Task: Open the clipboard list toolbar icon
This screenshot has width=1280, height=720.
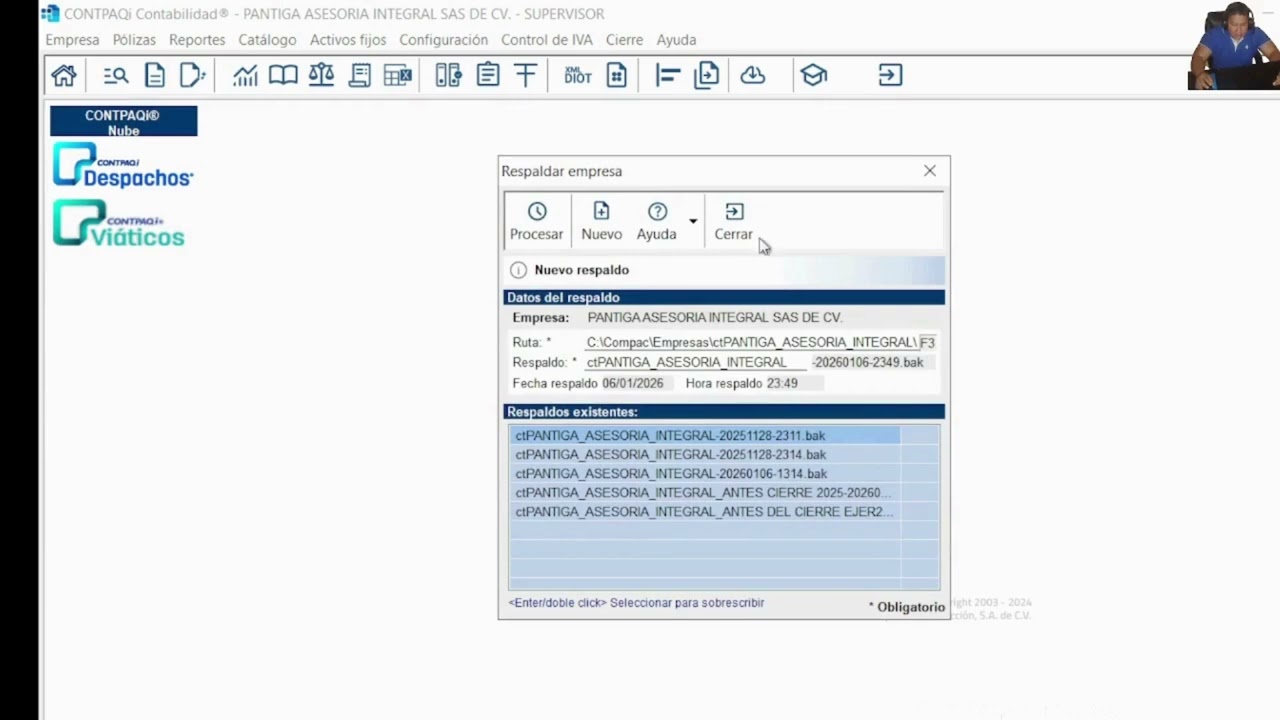Action: [x=488, y=76]
